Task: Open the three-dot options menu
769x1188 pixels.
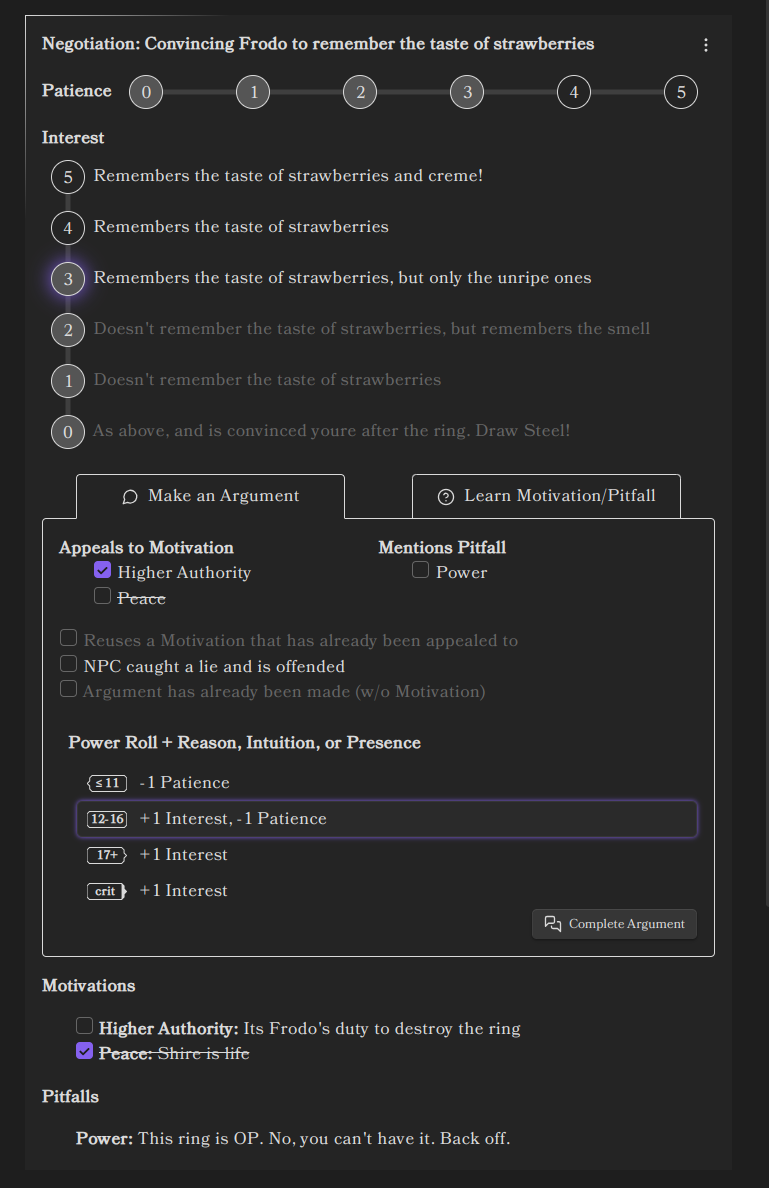Action: click(x=706, y=44)
